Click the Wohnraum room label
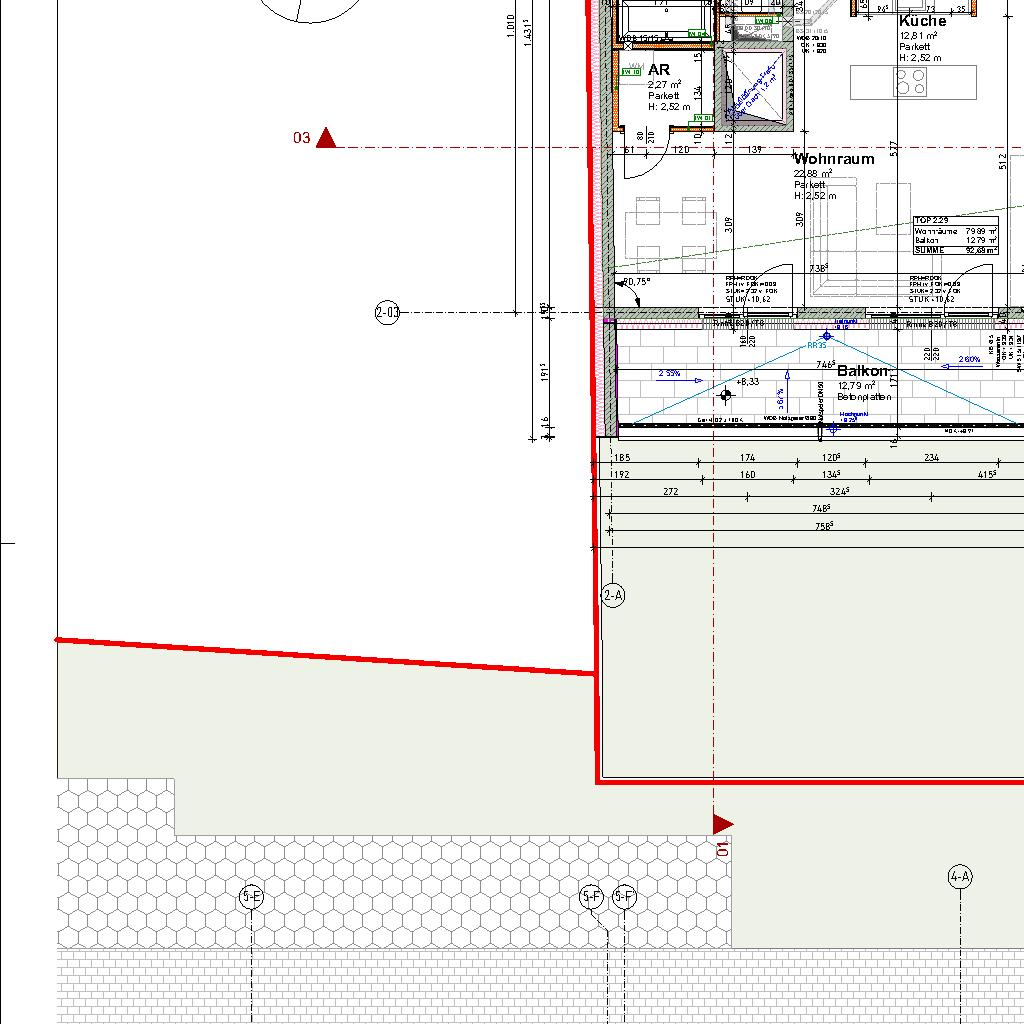The image size is (1024, 1024). click(x=833, y=159)
